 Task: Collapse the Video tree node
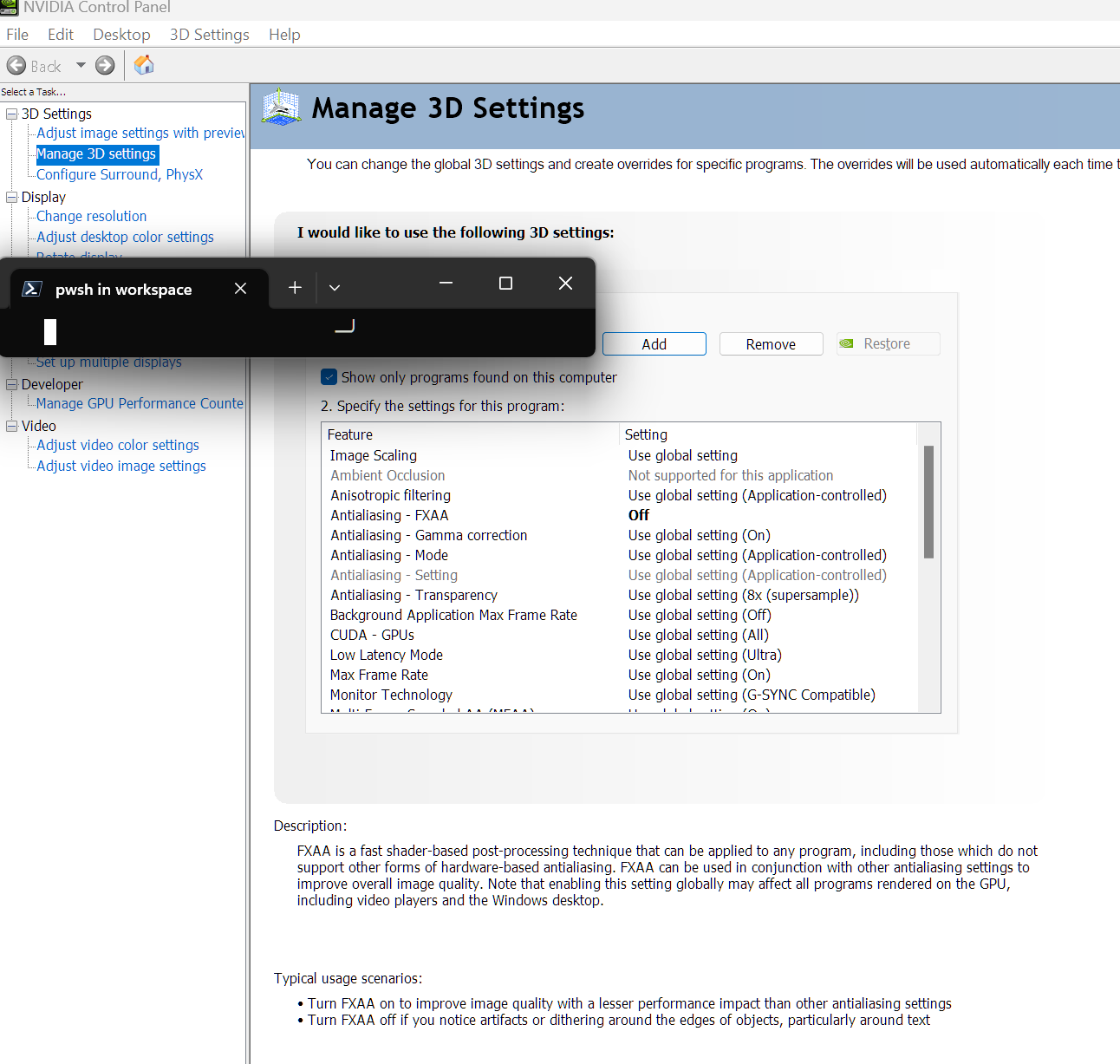click(x=12, y=426)
